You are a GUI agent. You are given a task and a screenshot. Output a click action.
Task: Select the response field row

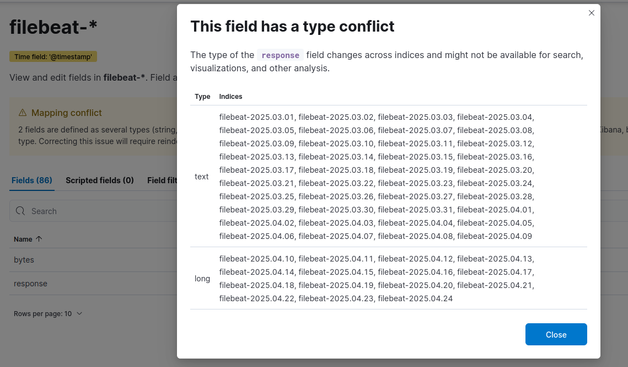(x=93, y=283)
